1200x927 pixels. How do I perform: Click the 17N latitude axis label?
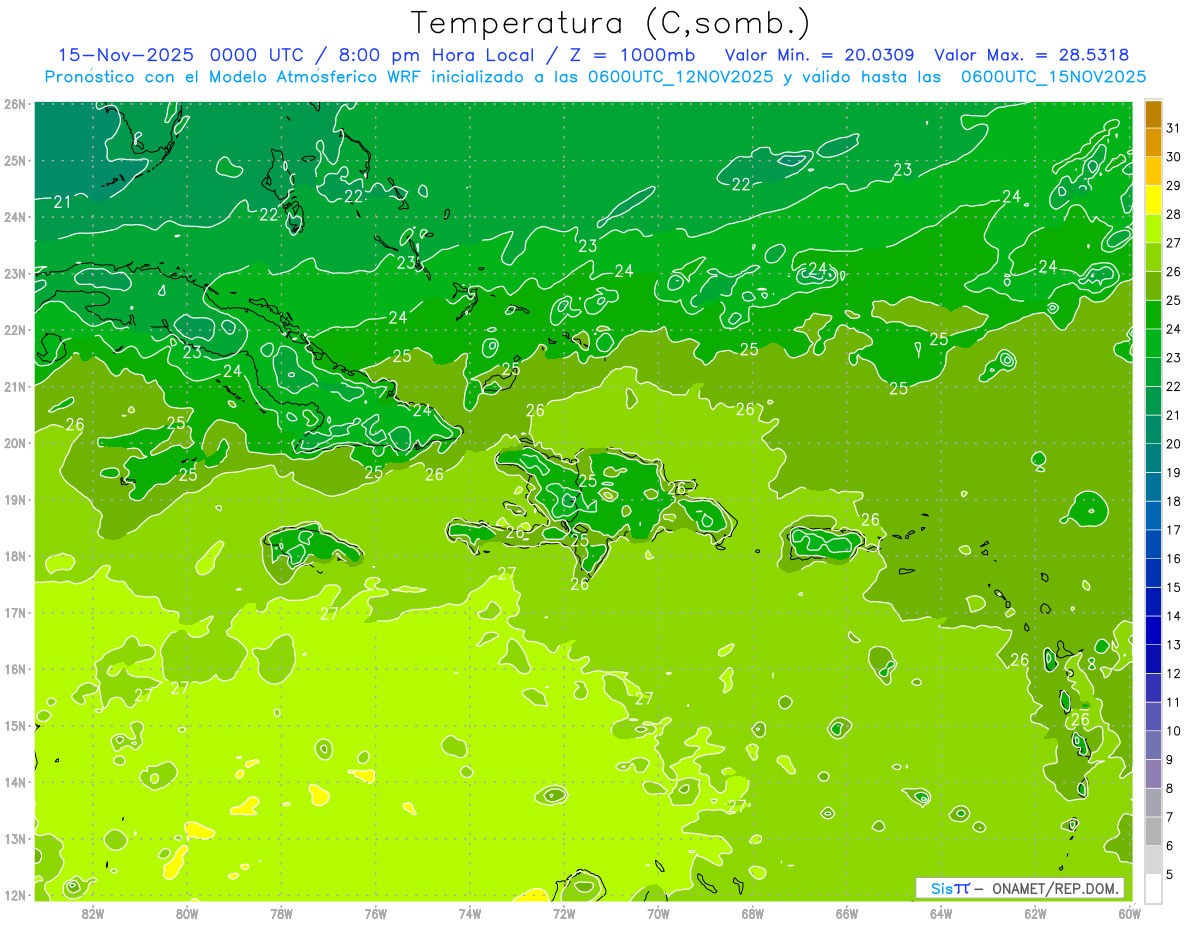(x=15, y=613)
